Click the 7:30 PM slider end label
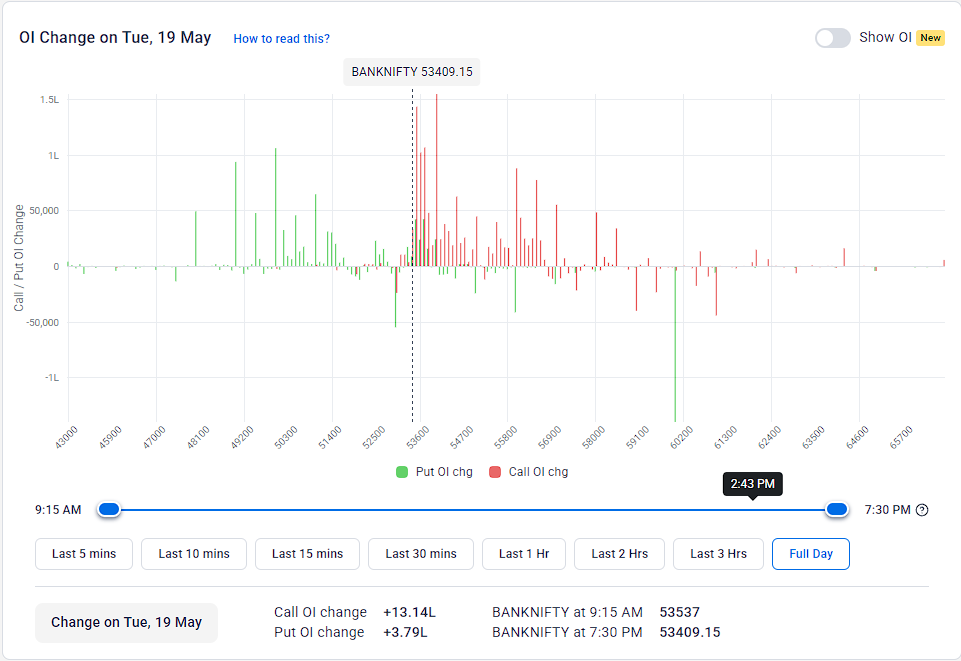Viewport: 961px width, 661px height. 887,510
